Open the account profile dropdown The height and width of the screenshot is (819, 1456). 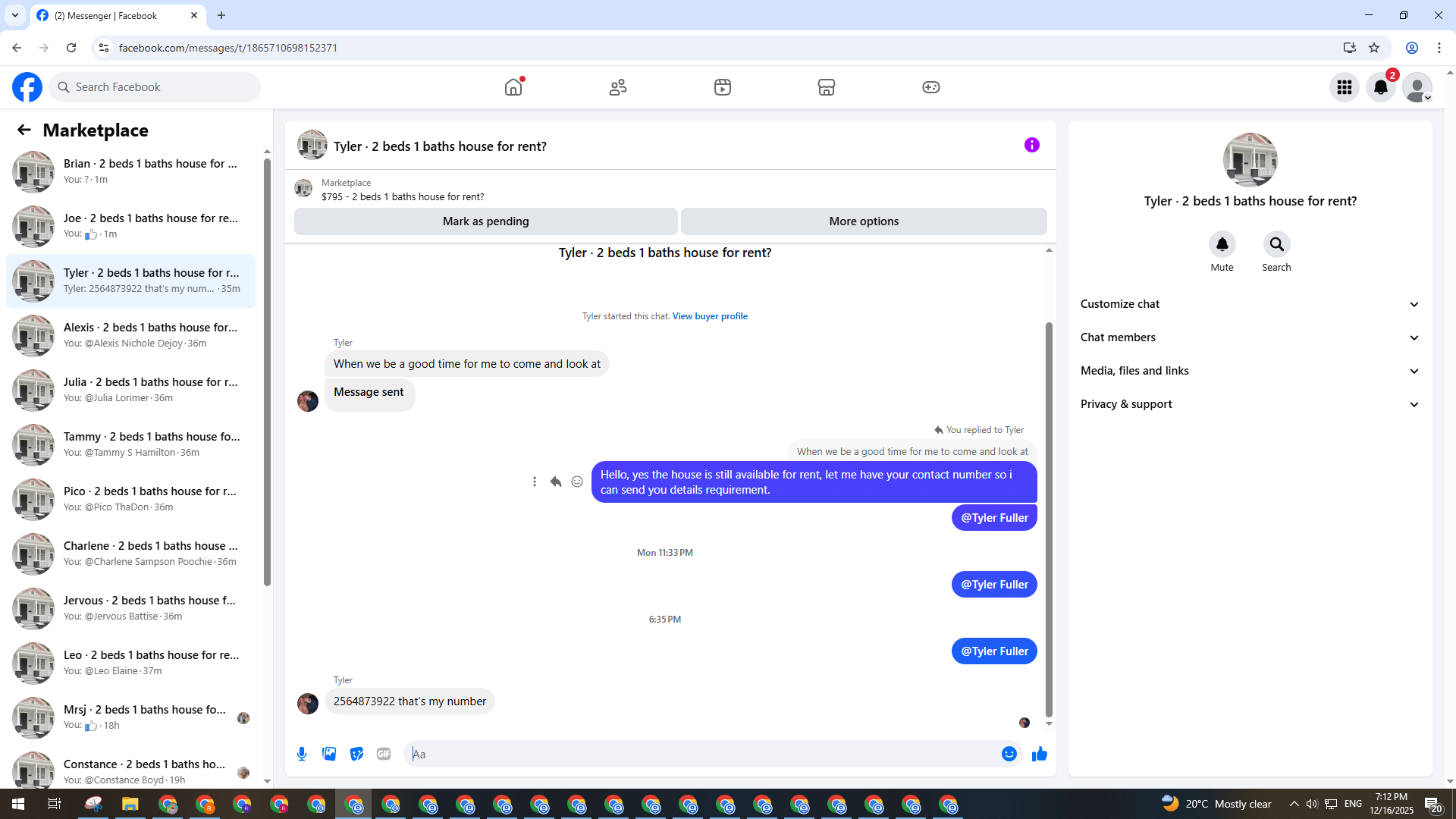(x=1417, y=87)
